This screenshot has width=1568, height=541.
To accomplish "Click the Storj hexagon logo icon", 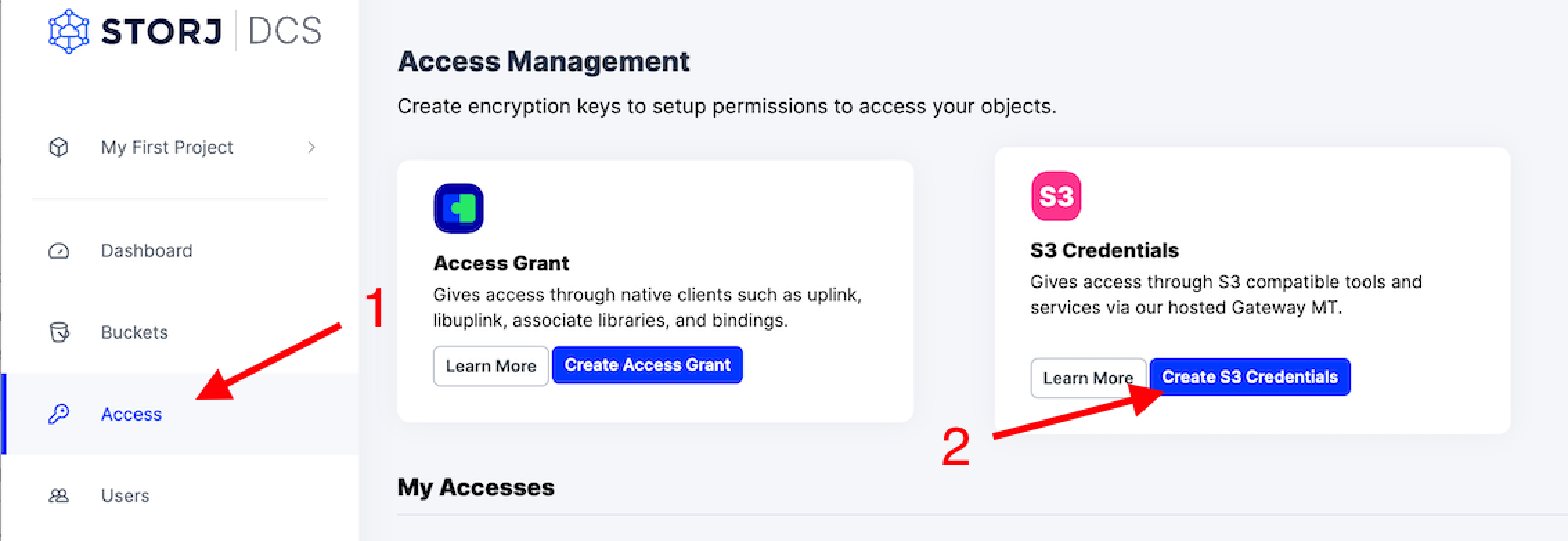I will tap(69, 31).
